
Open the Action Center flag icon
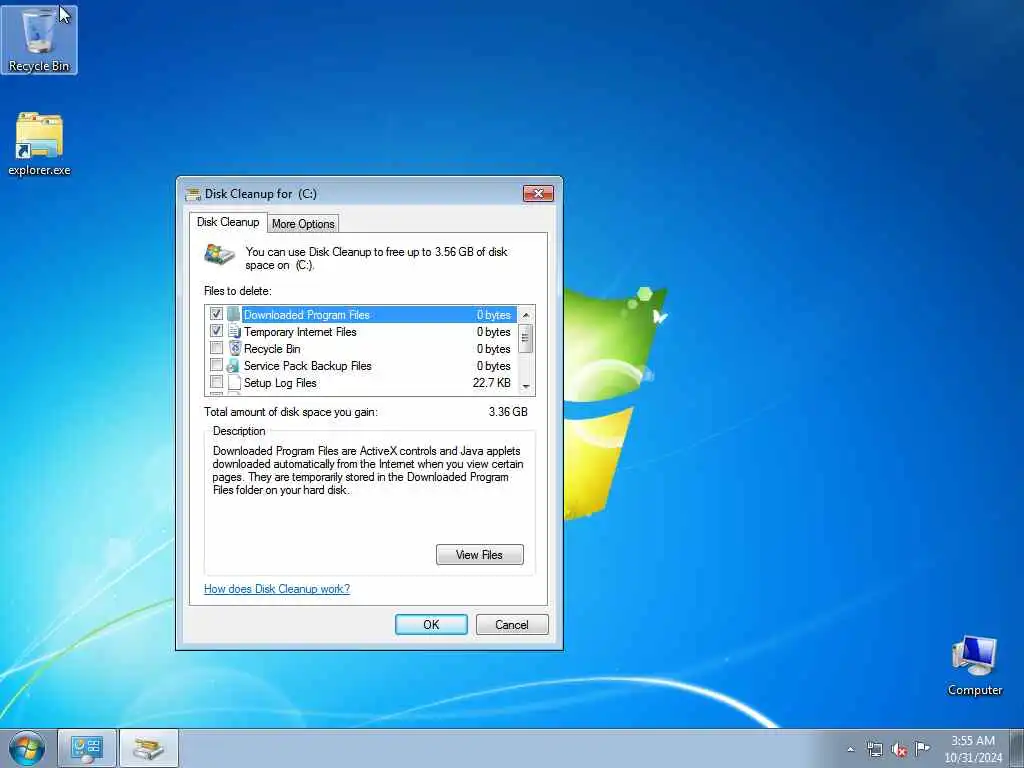(x=922, y=748)
